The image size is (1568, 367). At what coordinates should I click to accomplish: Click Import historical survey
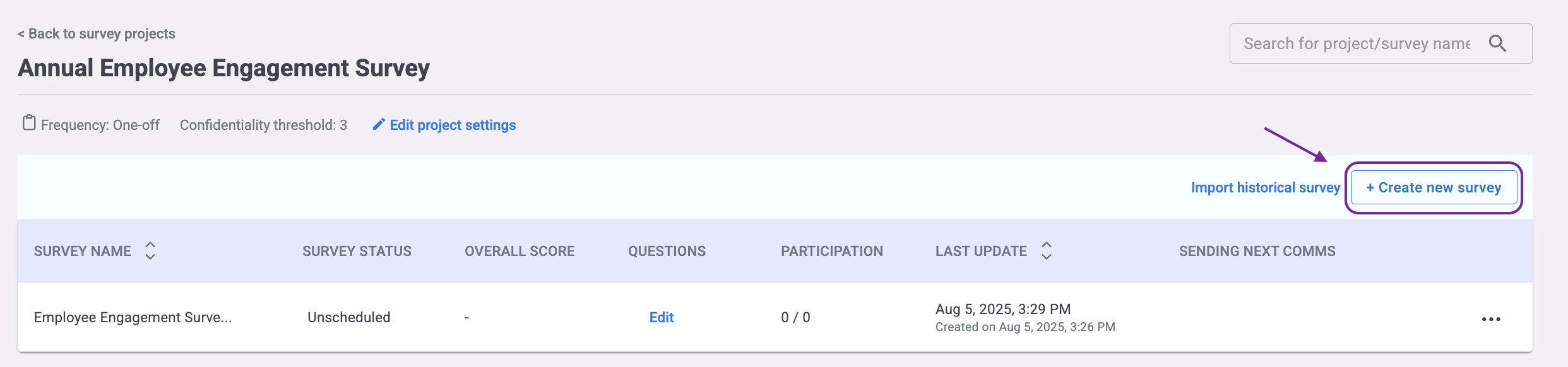pyautogui.click(x=1265, y=187)
